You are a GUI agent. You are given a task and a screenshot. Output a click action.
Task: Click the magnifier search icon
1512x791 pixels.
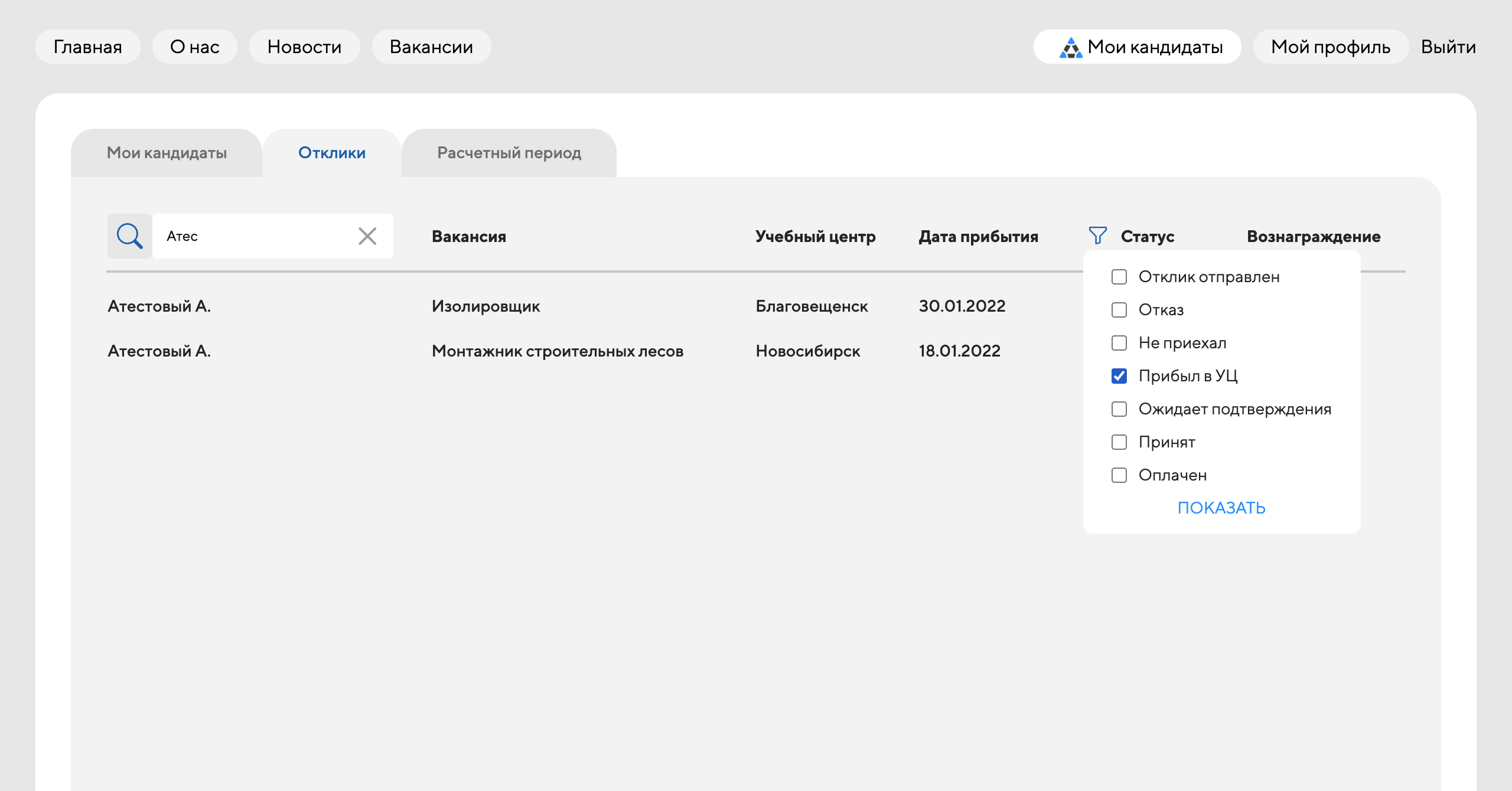pos(129,236)
